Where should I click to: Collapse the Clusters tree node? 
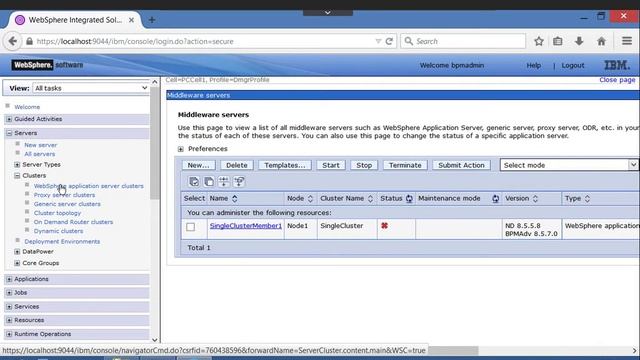click(17, 176)
